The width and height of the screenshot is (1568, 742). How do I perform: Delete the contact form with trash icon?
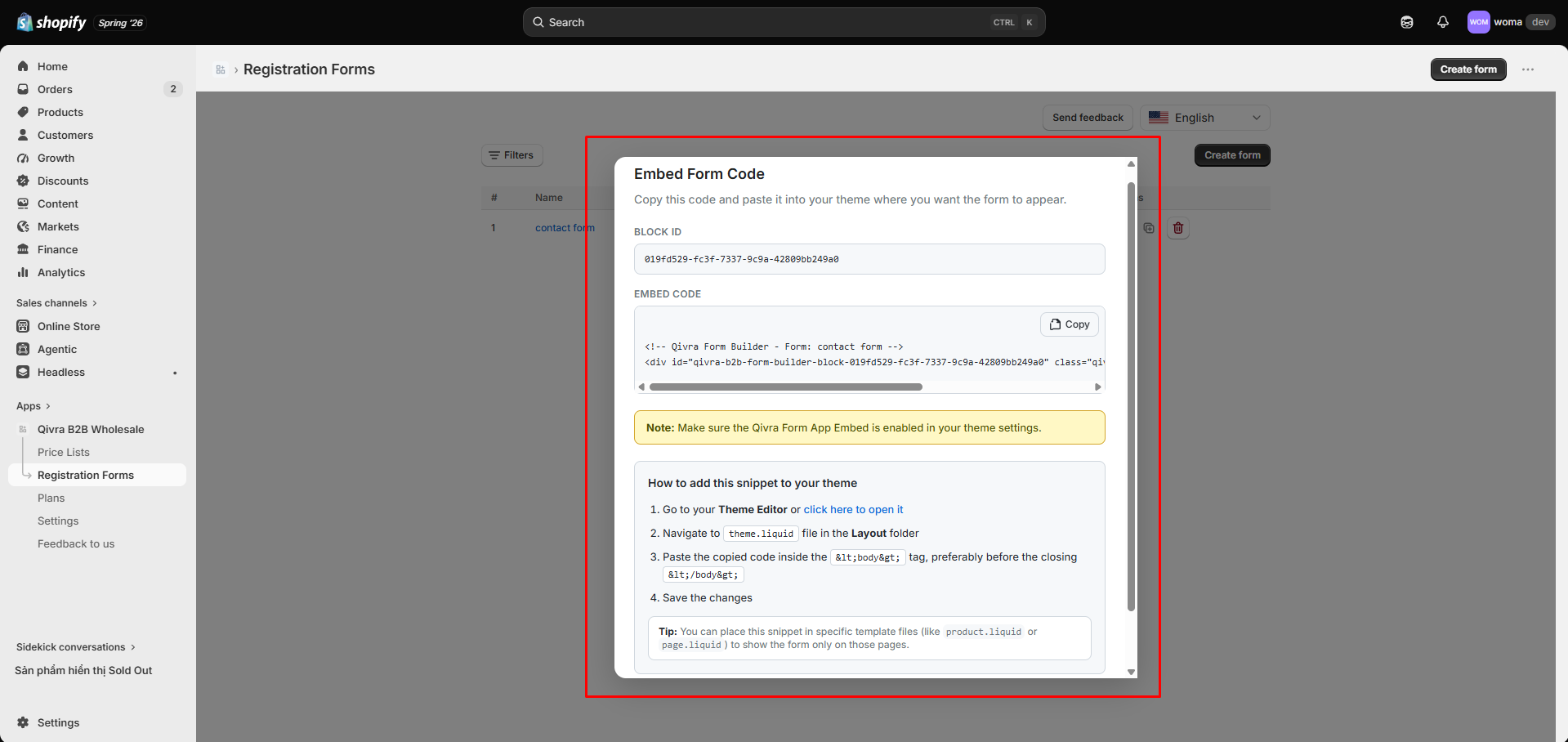(x=1178, y=228)
